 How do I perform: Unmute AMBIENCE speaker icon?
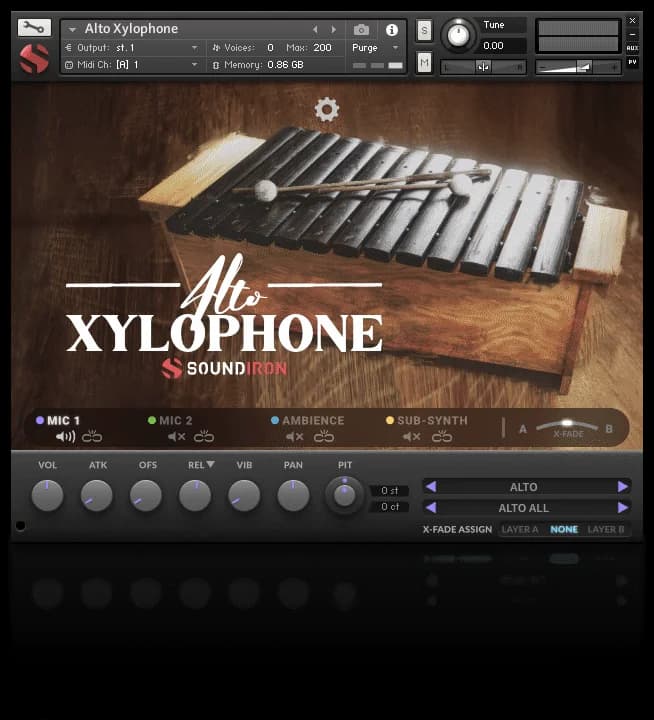[x=294, y=436]
